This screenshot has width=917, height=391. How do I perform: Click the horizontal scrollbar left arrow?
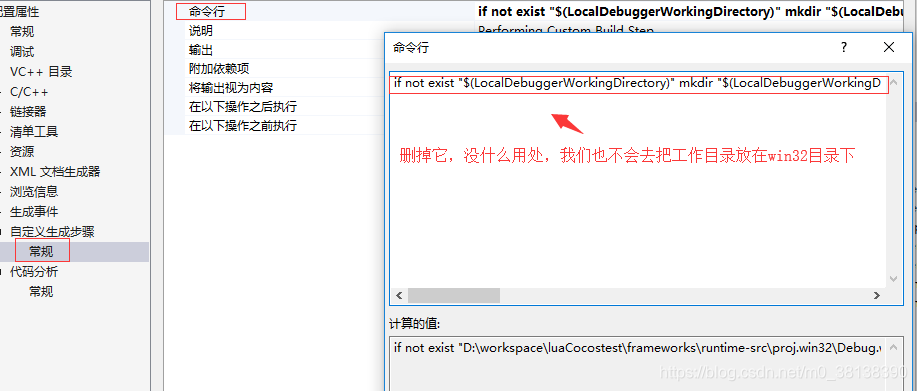point(399,296)
